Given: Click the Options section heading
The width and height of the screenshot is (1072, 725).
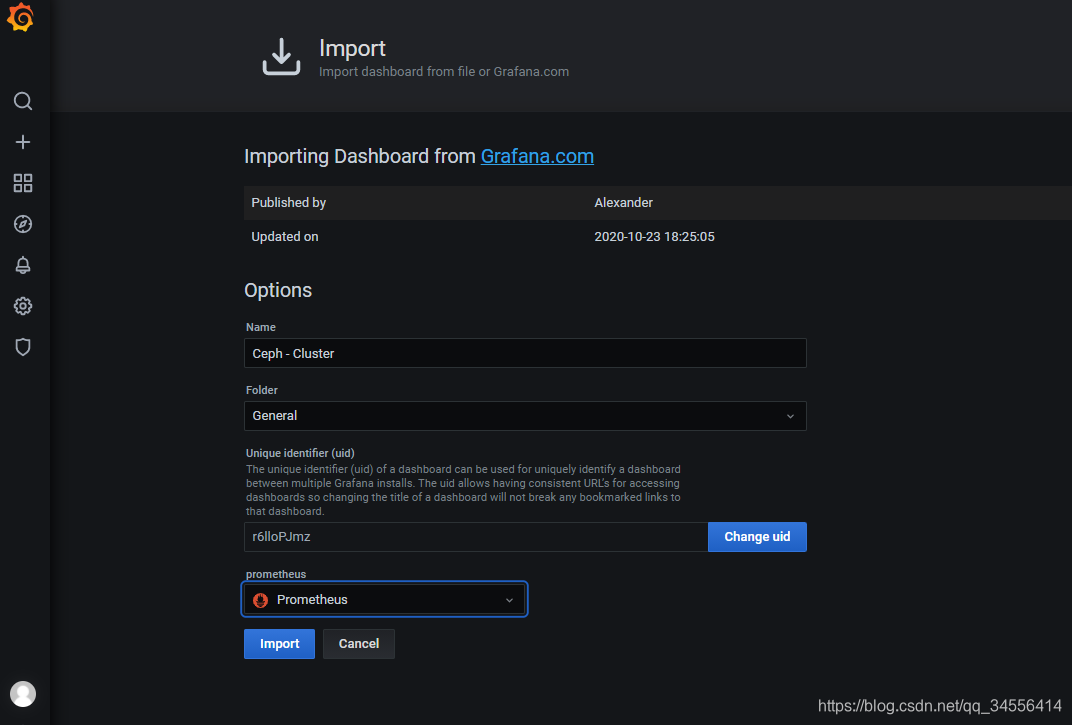Looking at the screenshot, I should (x=278, y=290).
